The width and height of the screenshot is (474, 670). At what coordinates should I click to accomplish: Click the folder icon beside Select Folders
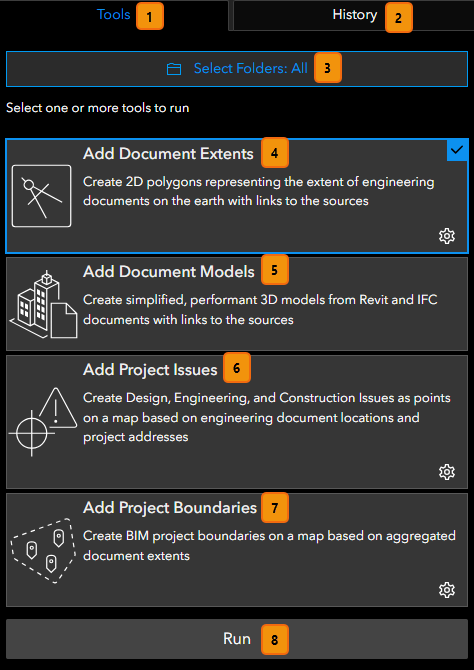(174, 69)
